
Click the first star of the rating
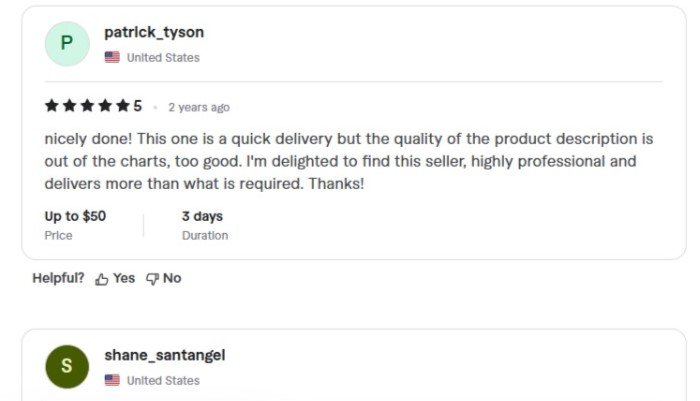(51, 106)
